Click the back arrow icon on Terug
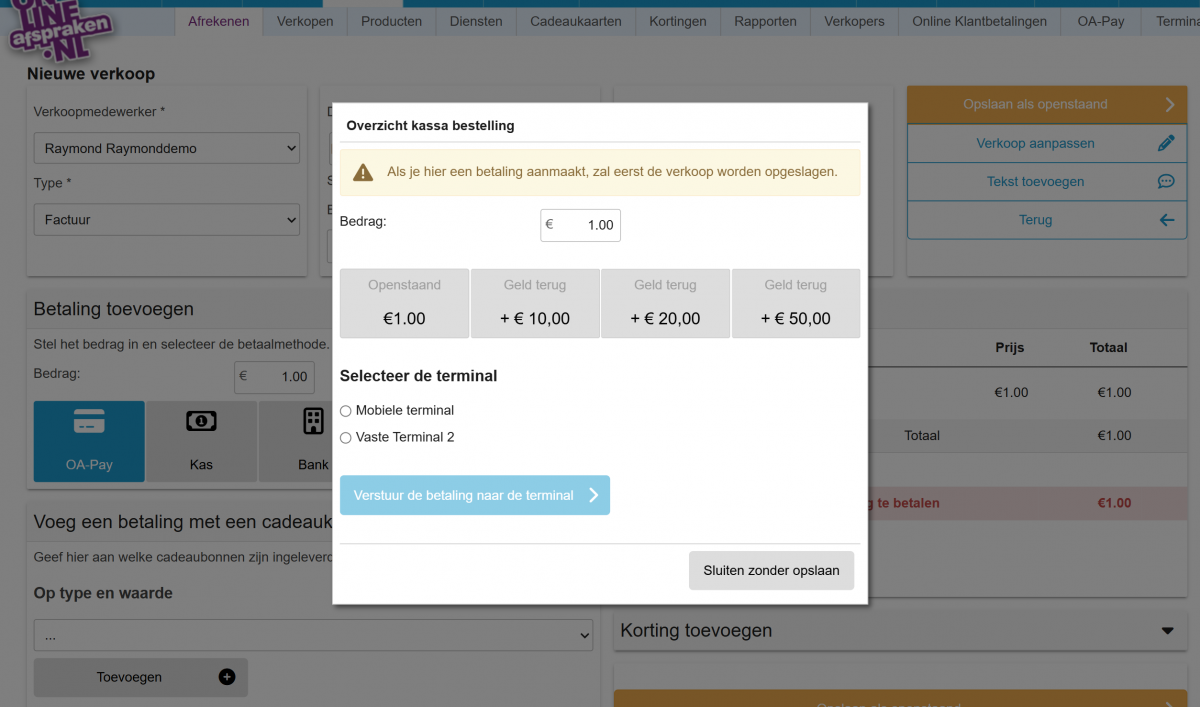The height and width of the screenshot is (707, 1200). click(x=1165, y=219)
